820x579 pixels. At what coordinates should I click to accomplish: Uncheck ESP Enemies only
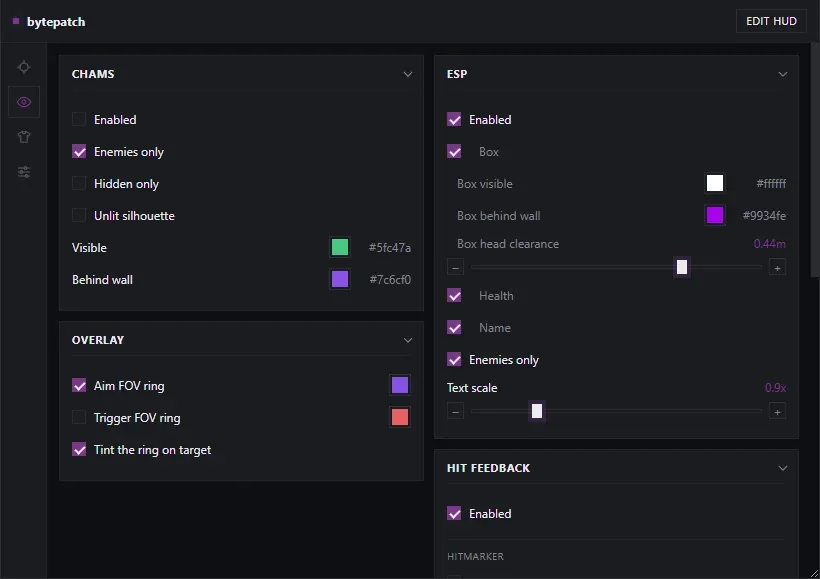click(x=454, y=360)
